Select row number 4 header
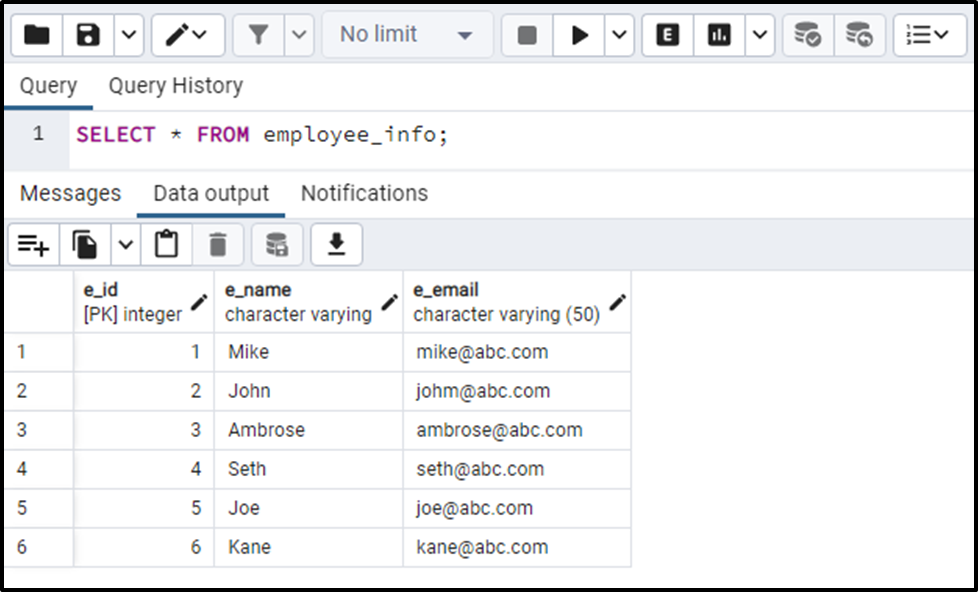The width and height of the screenshot is (978, 592). click(39, 469)
